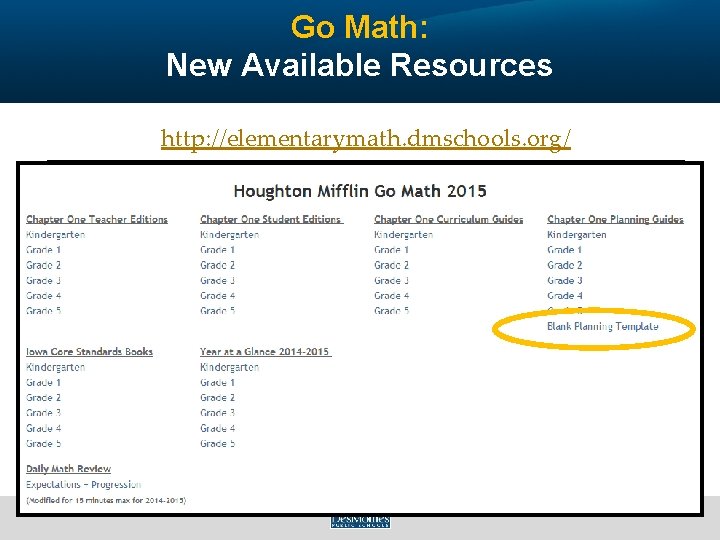Click the Chapter One Curriculum Guides heading

click(449, 219)
